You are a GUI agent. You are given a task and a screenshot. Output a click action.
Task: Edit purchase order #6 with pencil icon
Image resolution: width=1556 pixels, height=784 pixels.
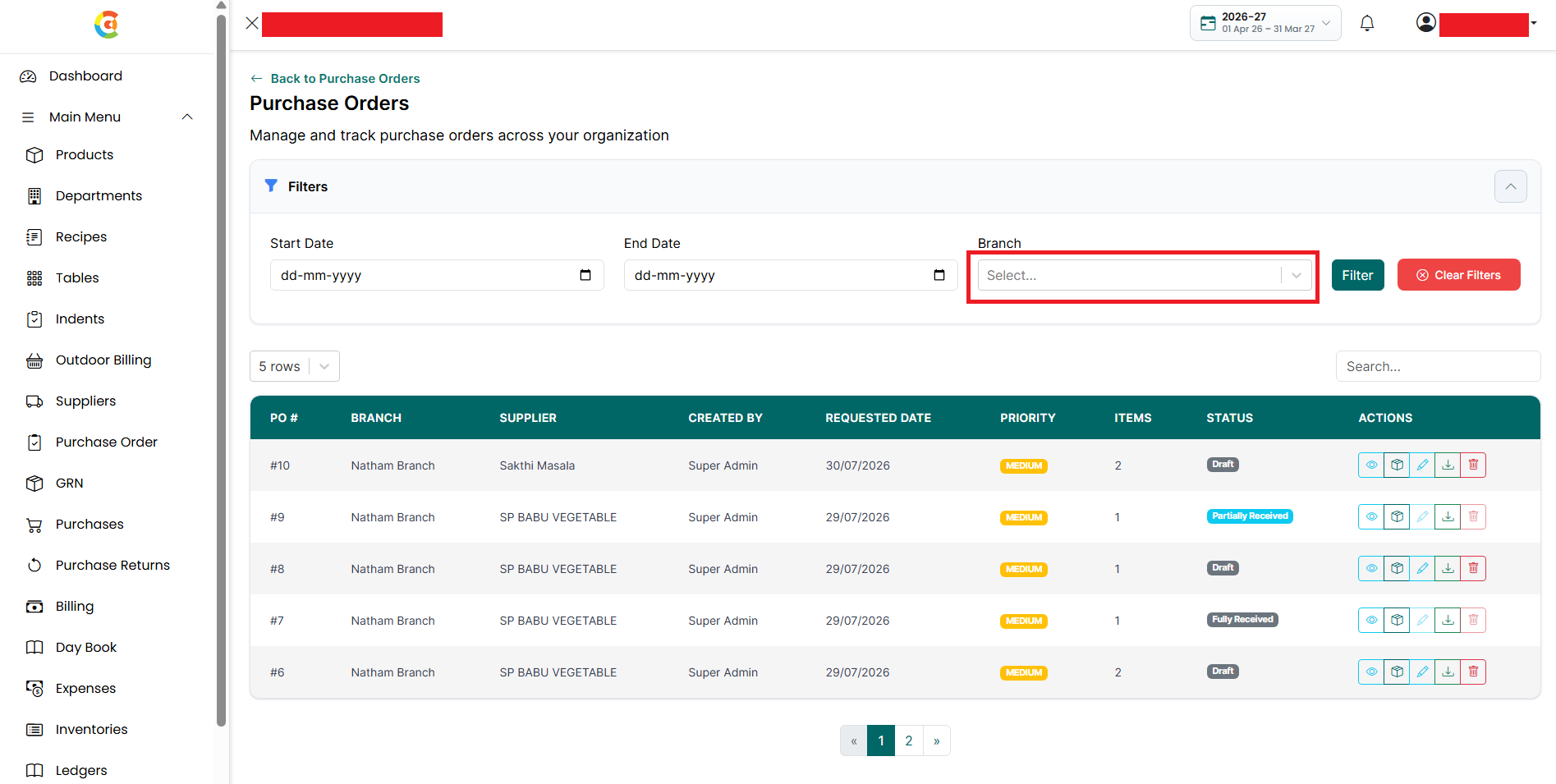coord(1422,672)
